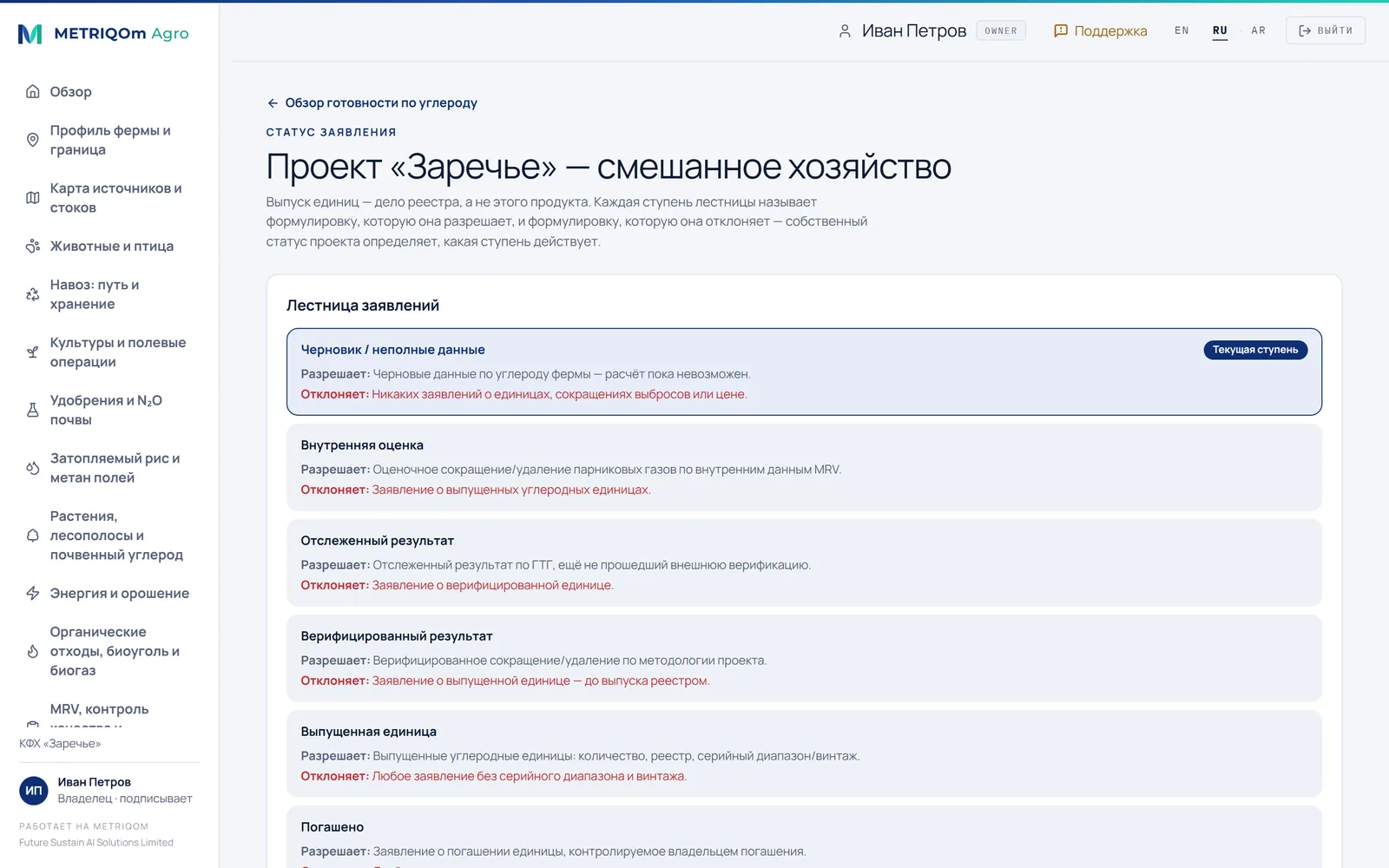Select the Отслеженный результат rung
Image resolution: width=1389 pixels, height=868 pixels.
tap(804, 562)
